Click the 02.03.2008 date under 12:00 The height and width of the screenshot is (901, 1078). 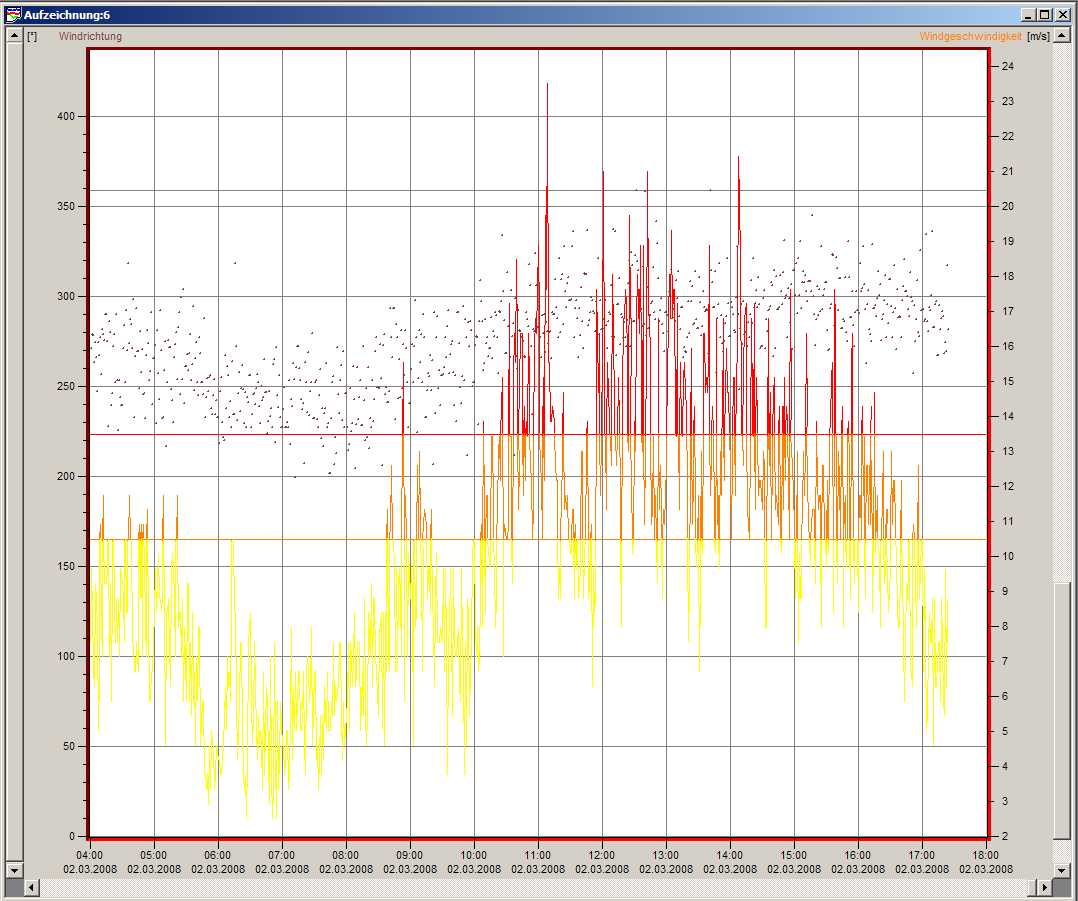coord(602,869)
